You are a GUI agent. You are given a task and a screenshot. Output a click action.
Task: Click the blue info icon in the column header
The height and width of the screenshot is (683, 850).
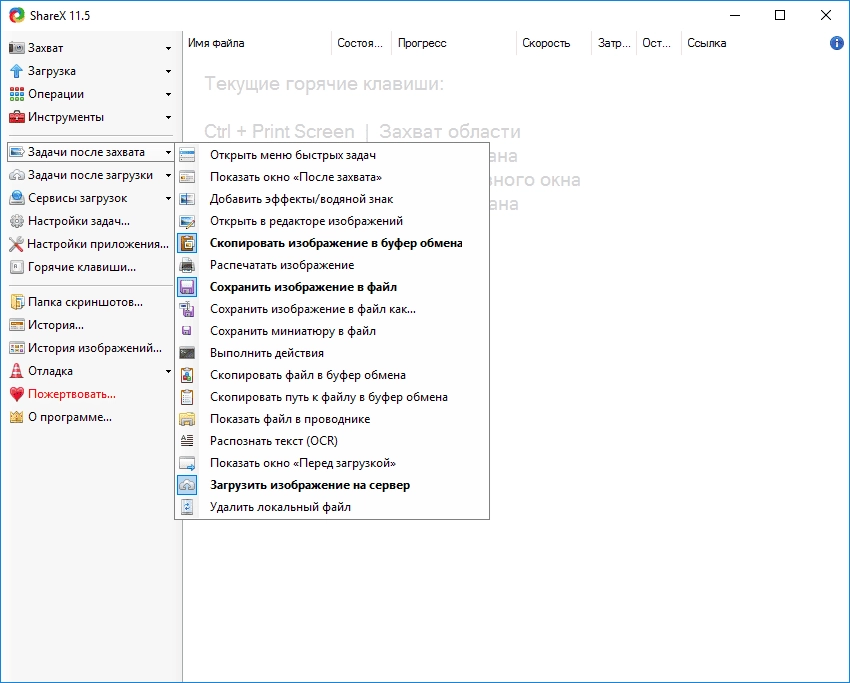point(836,43)
